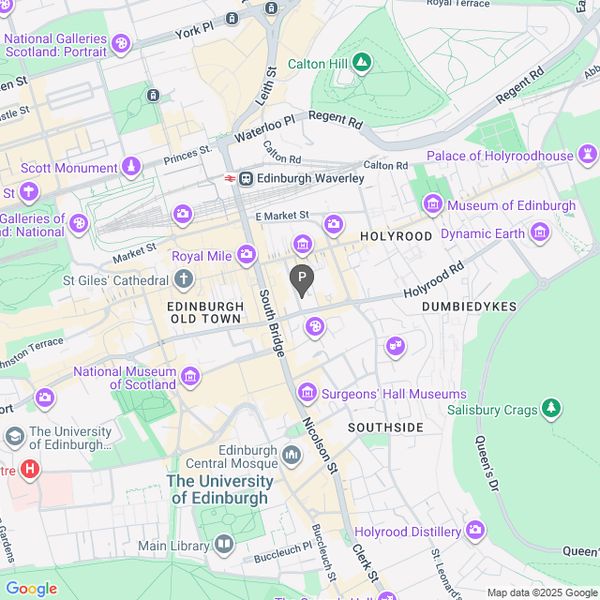
Task: Click The University of Edinburgh graduation cap icon
Action: coord(15,437)
